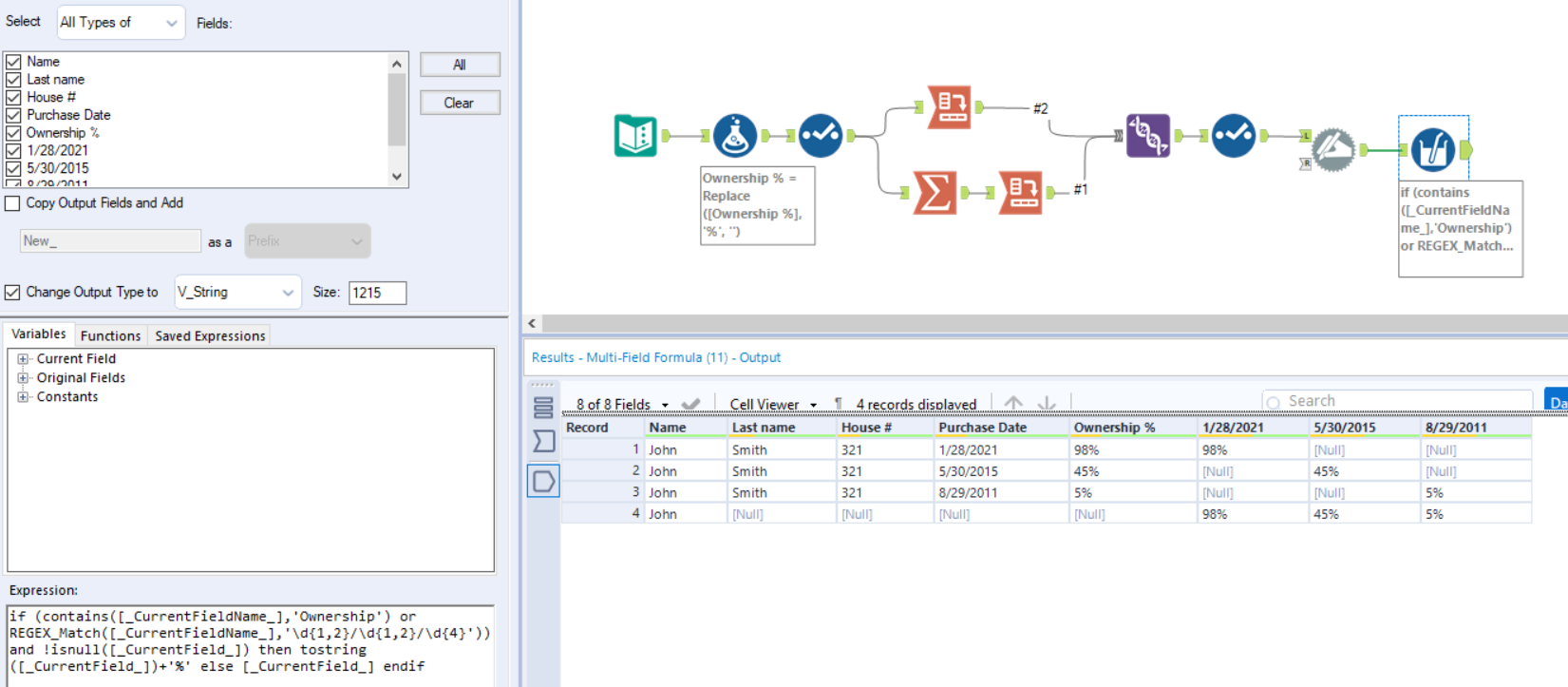
Task: Open the All Types of dropdown
Action: 121,23
